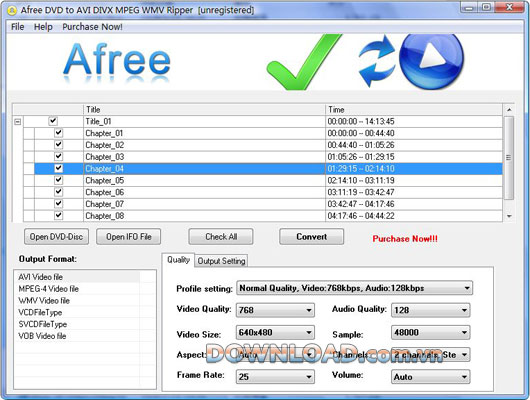Open the Help menu
Image resolution: width=530 pixels, height=400 pixels.
coord(43,27)
